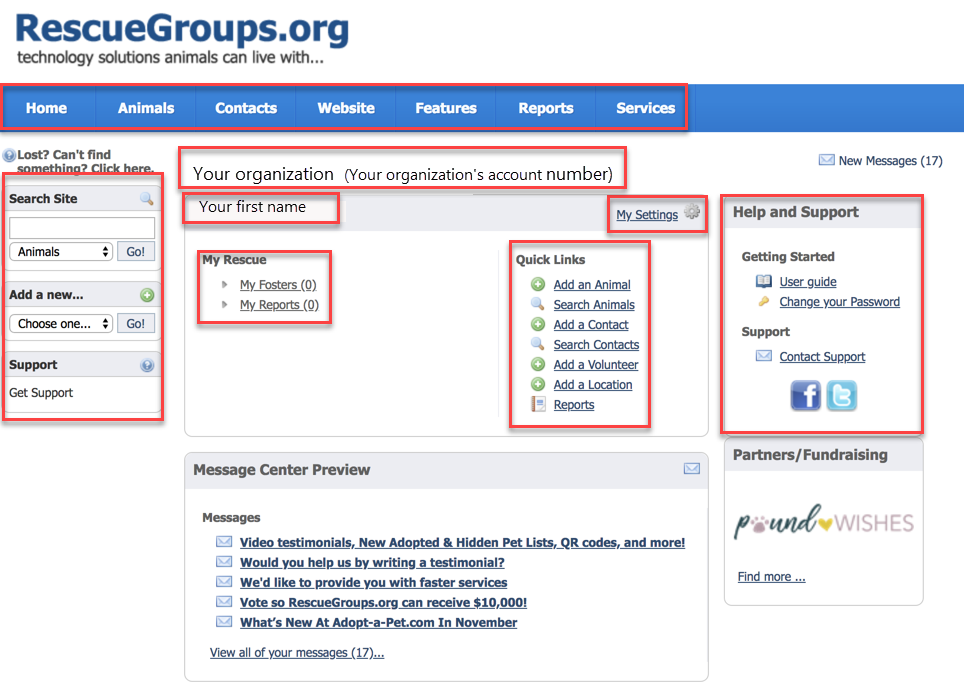The height and width of the screenshot is (700, 964).
Task: Click the Add a Contact plus icon
Action: [x=538, y=324]
